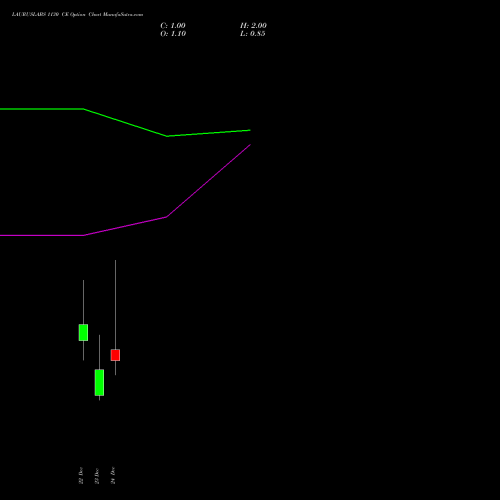This screenshot has height=500, width=500.
Task: Click the close value C: 1.00
Action: [173, 26]
